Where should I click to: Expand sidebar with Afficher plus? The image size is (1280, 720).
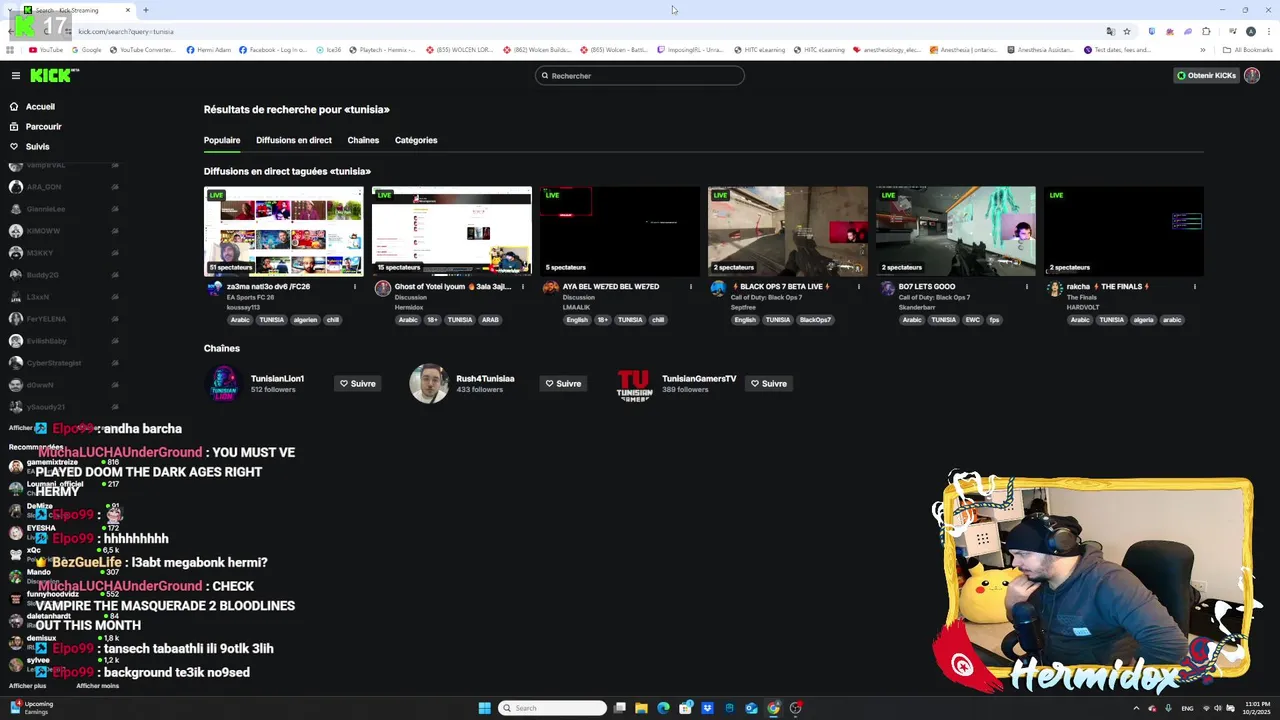[x=27, y=686]
